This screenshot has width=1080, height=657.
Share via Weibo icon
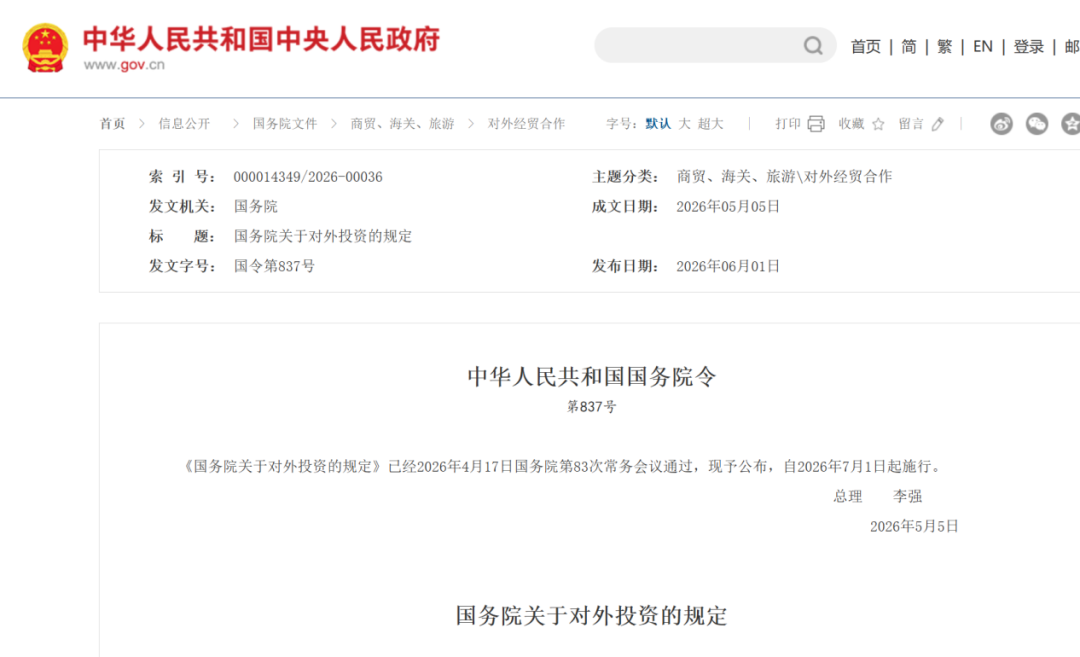coord(1001,124)
